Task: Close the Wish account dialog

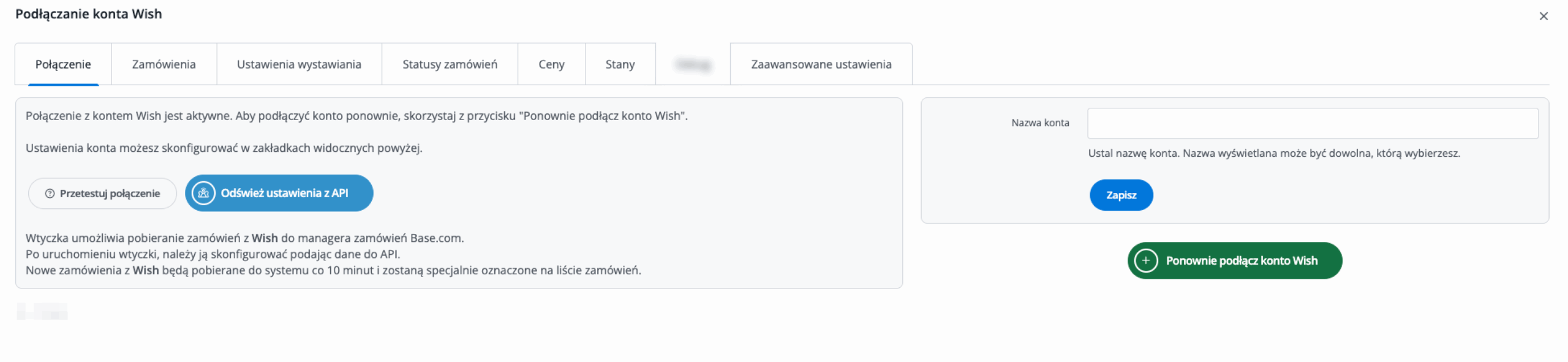Action: (x=1543, y=17)
